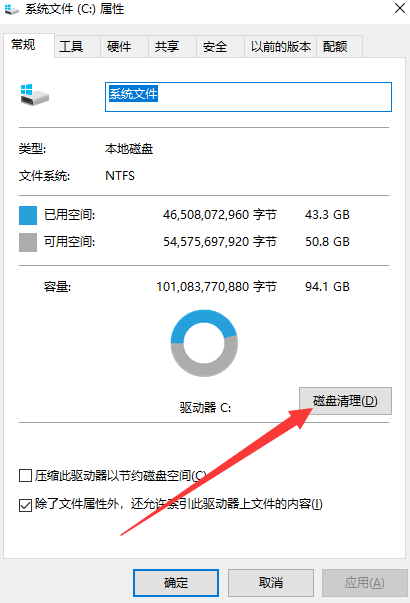Click the title bar drive icon
The width and height of the screenshot is (410, 603).
tap(12, 9)
